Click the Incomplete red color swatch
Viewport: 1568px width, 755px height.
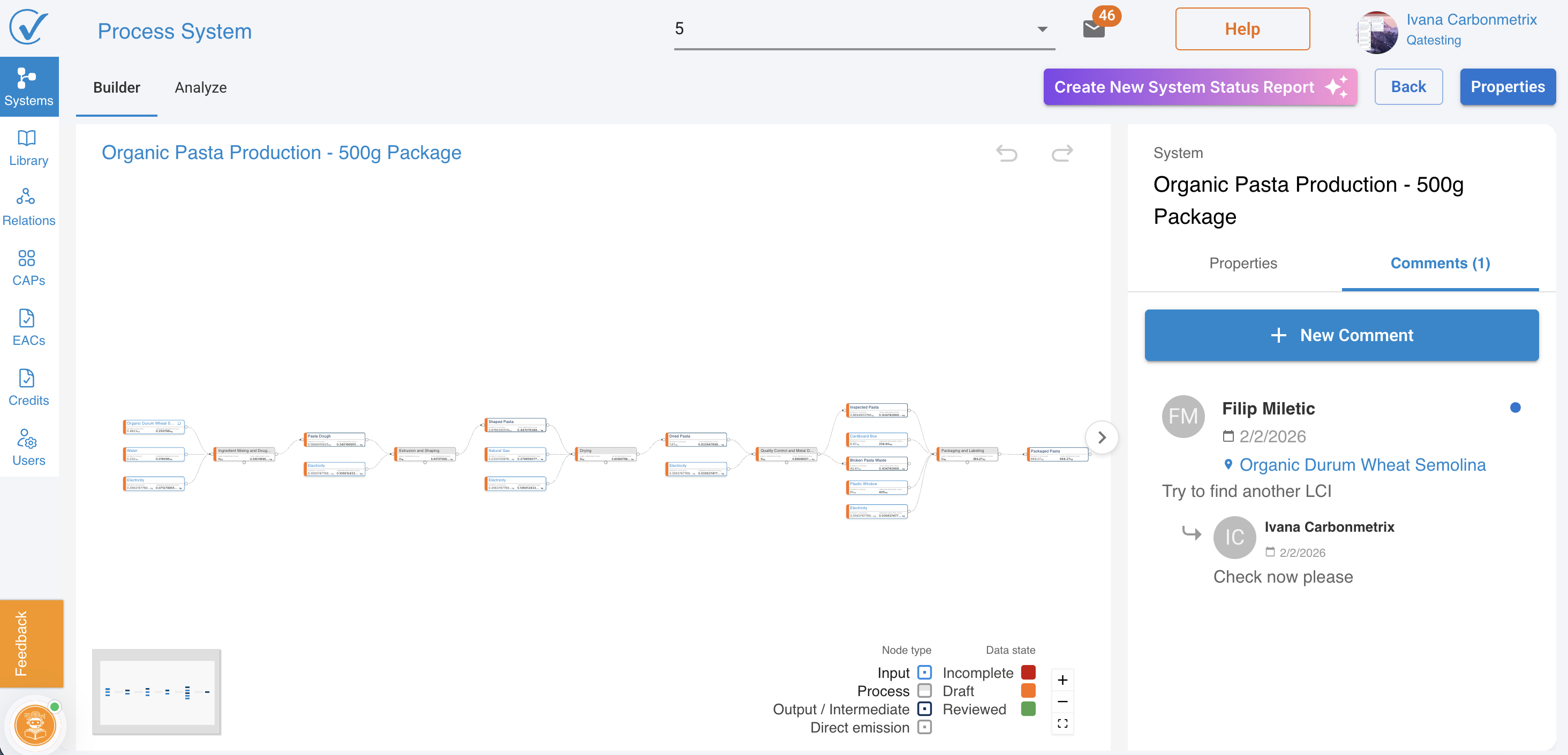click(1028, 673)
